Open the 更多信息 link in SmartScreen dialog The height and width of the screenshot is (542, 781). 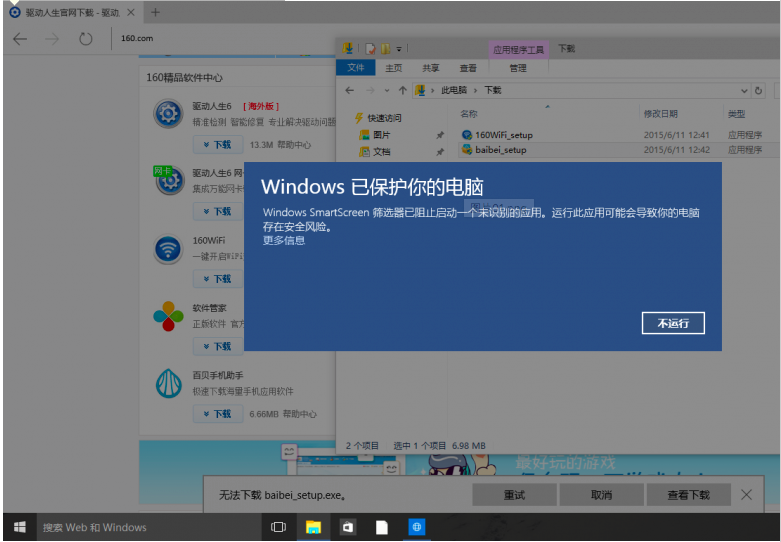pos(284,241)
